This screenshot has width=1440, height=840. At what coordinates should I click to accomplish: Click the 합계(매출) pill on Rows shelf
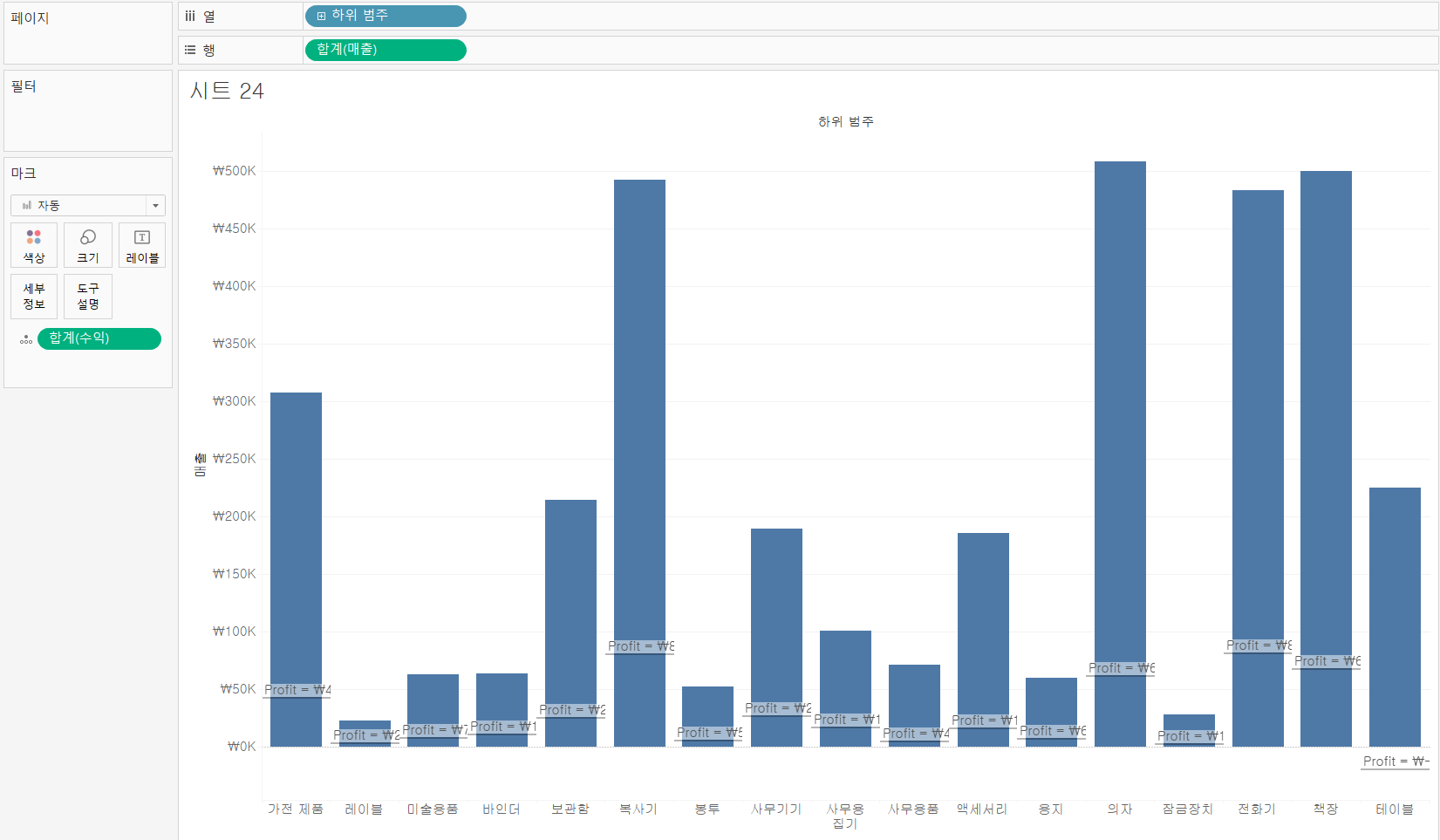[x=386, y=50]
